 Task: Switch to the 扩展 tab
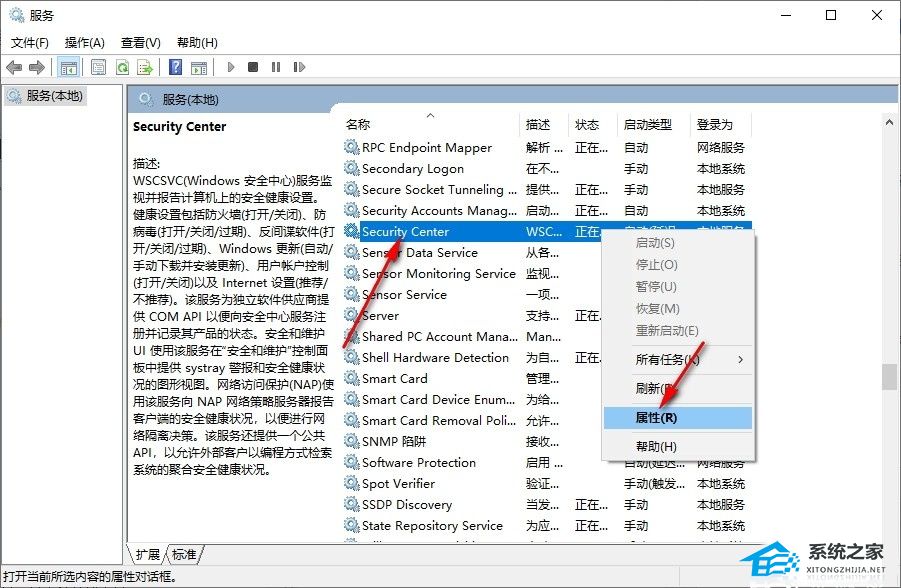pyautogui.click(x=148, y=554)
